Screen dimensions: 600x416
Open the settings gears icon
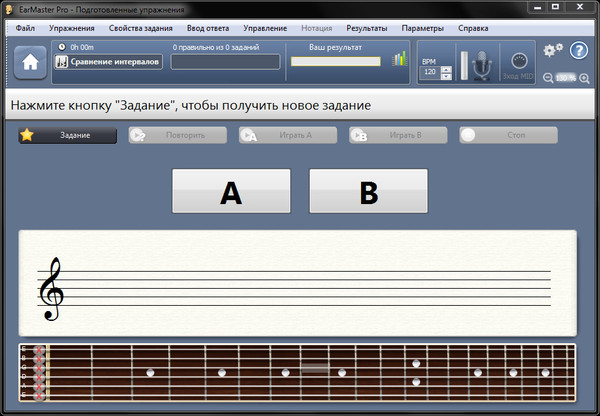coord(552,50)
